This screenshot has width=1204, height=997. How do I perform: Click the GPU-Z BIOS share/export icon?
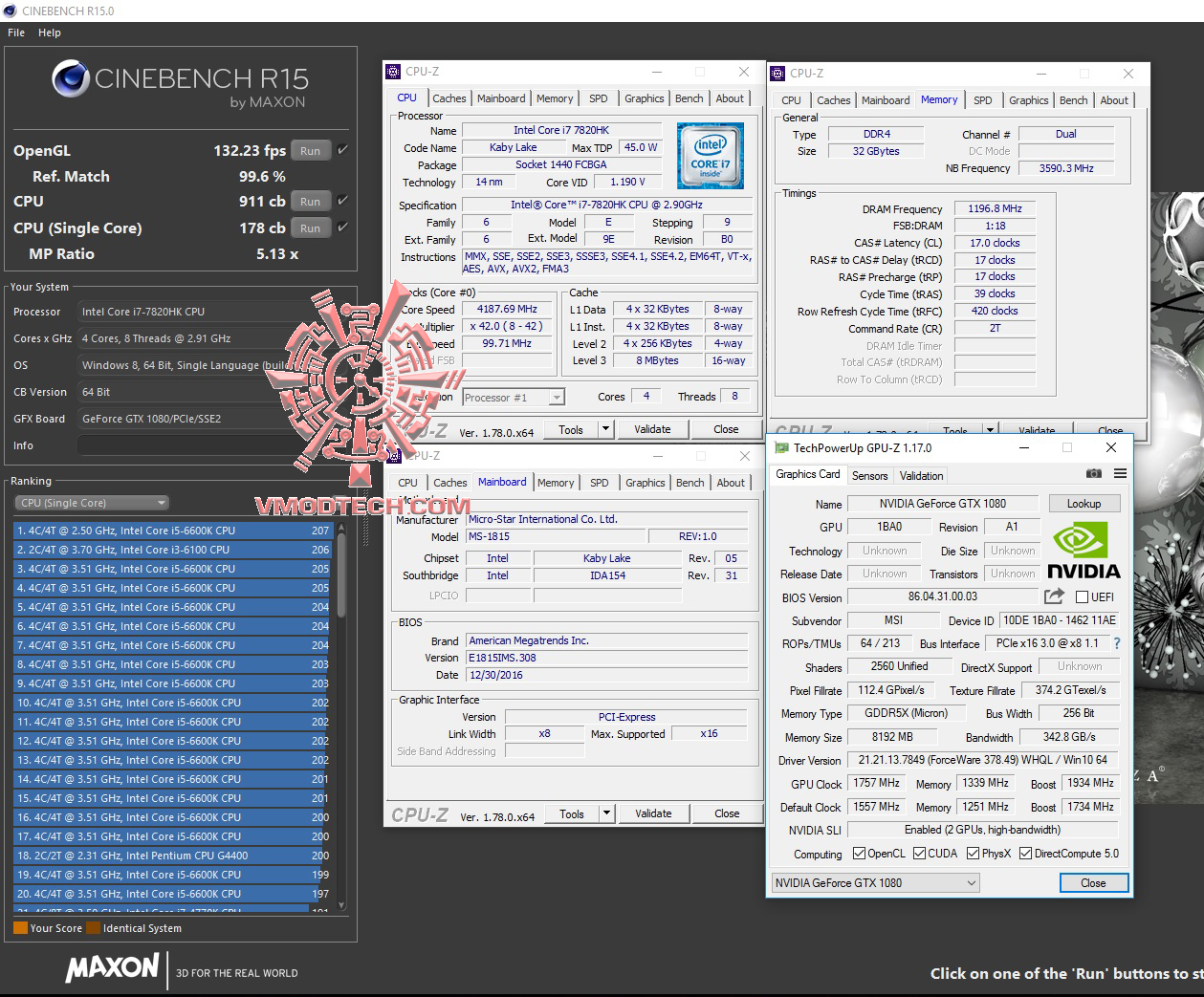pyautogui.click(x=1054, y=596)
